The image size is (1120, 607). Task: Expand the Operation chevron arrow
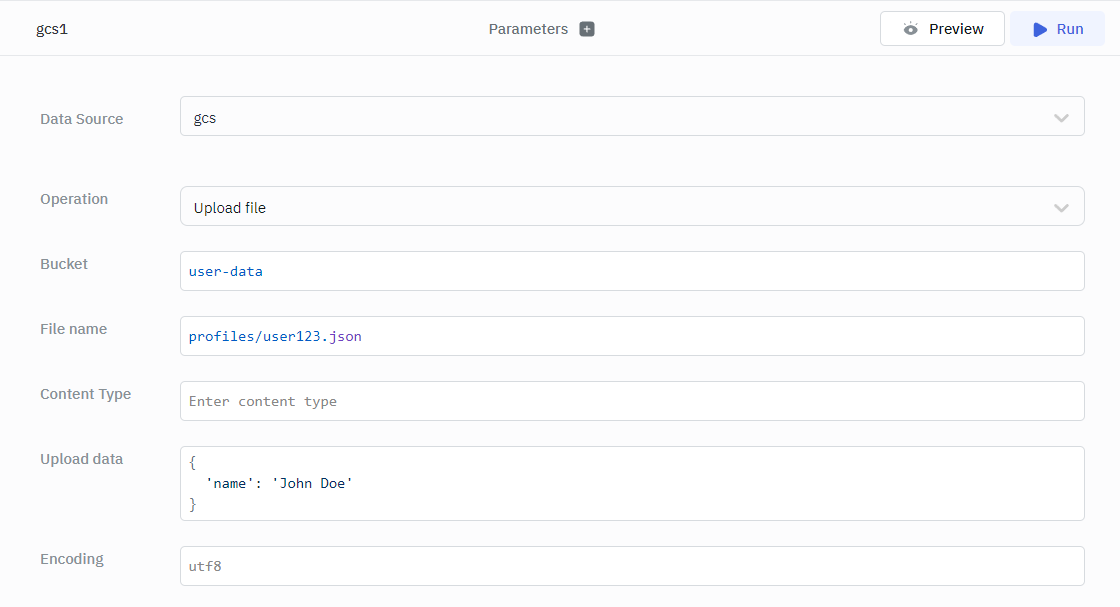1061,208
